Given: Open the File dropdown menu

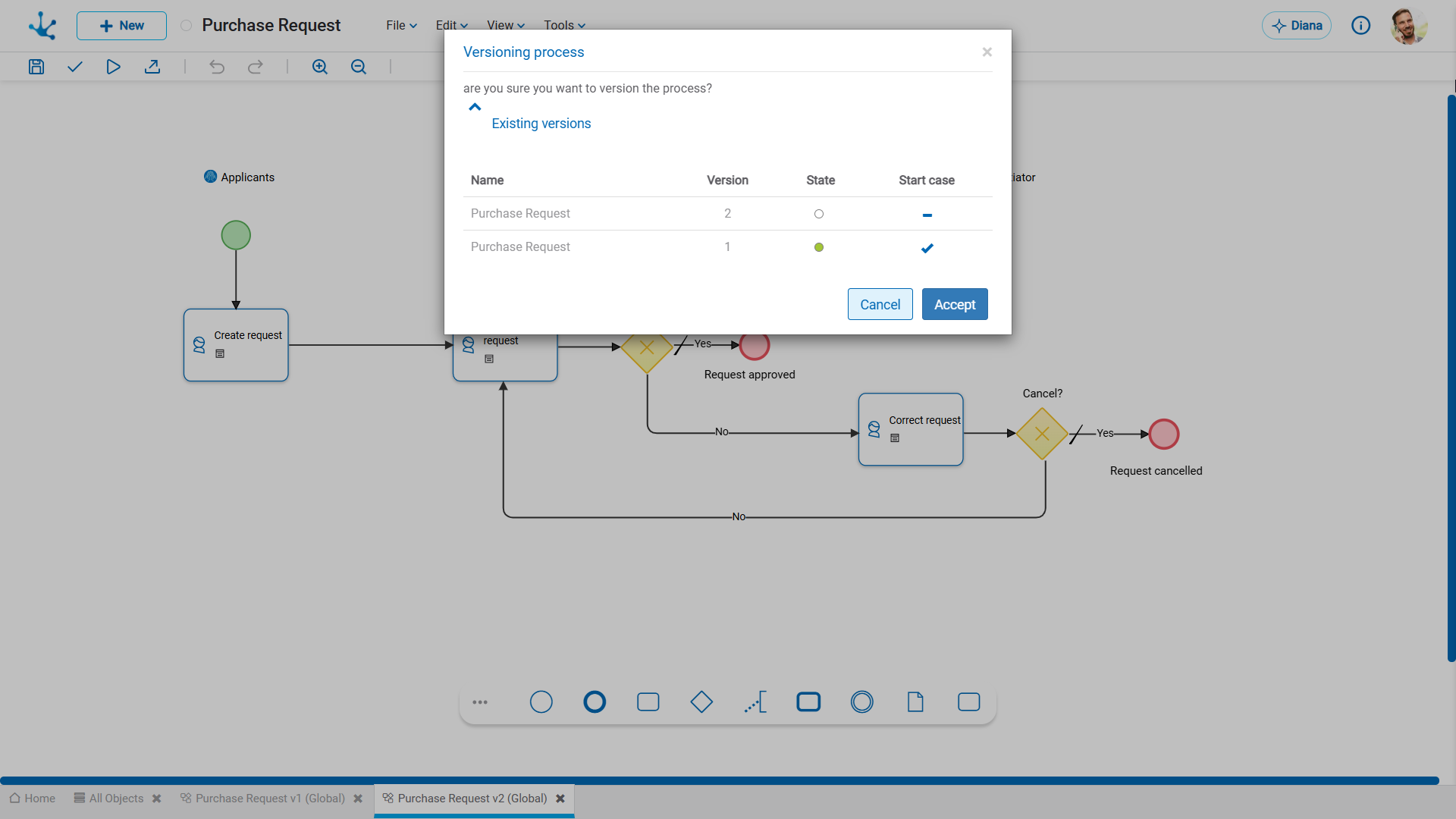Looking at the screenshot, I should (x=401, y=25).
